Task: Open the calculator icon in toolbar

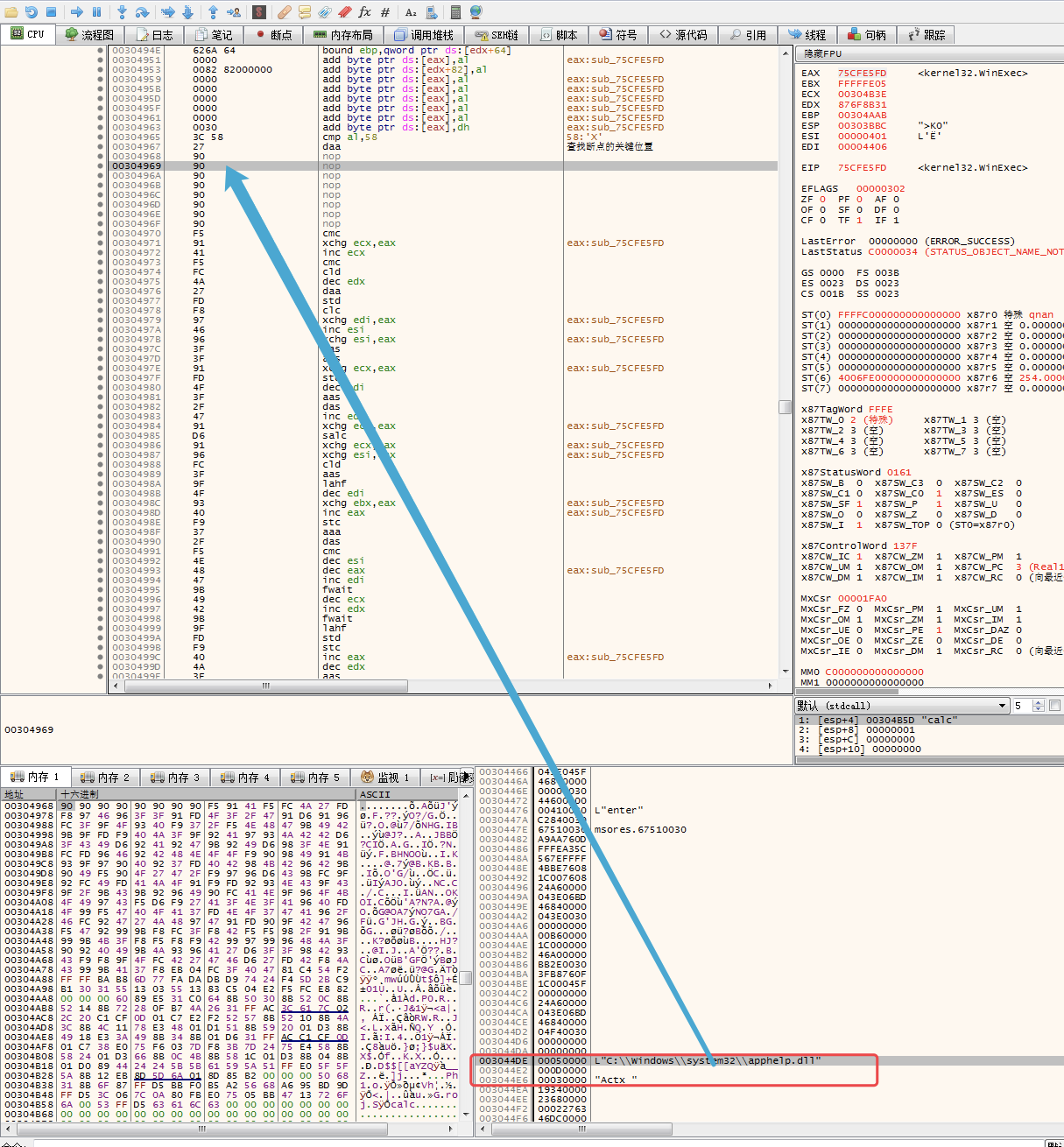Action: point(455,12)
